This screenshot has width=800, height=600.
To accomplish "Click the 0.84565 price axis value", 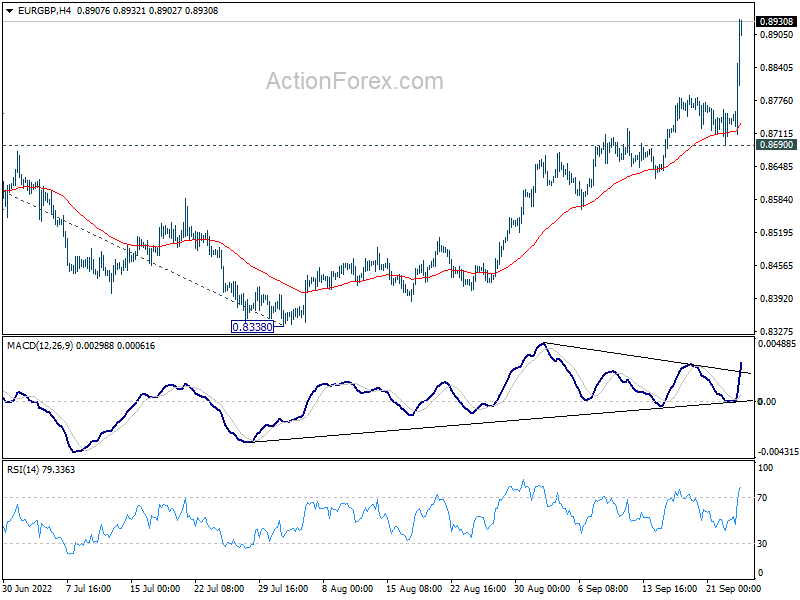I will (x=777, y=265).
